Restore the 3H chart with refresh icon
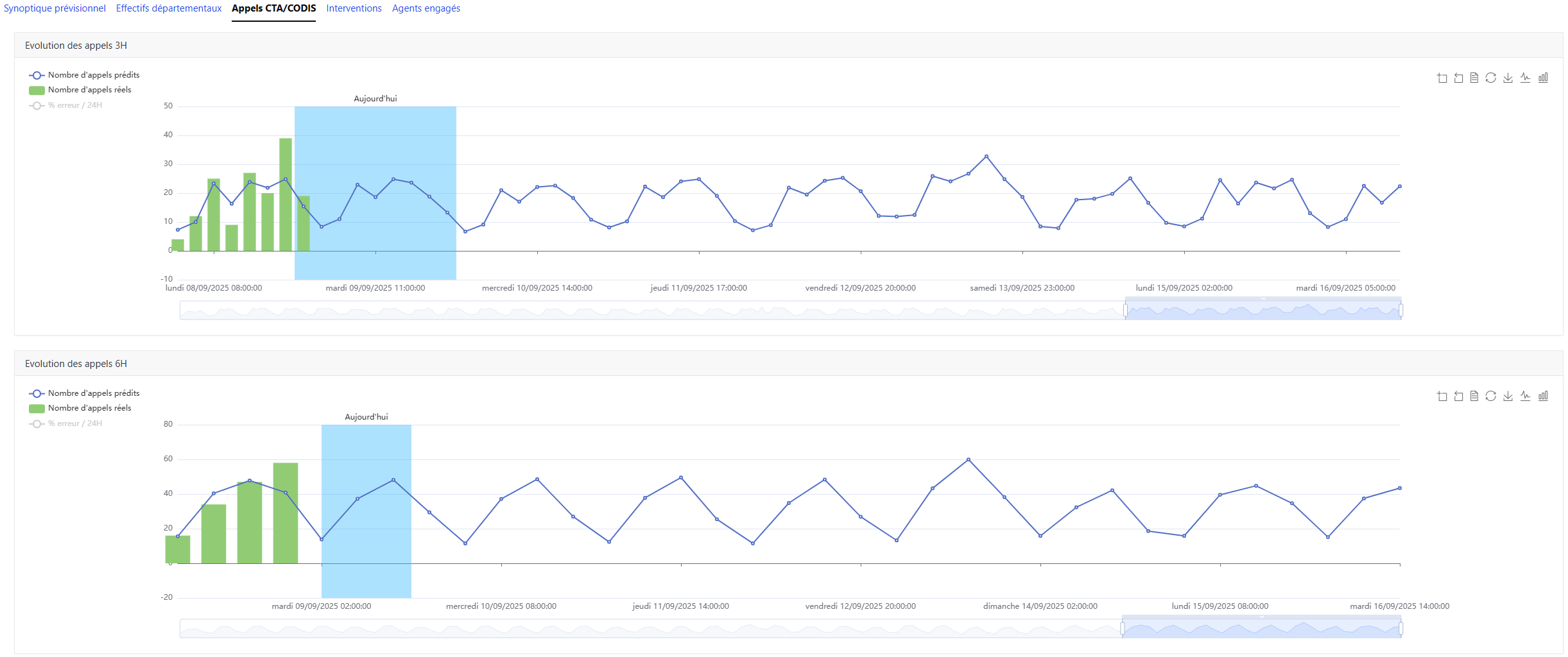1568x657 pixels. pyautogui.click(x=1491, y=78)
